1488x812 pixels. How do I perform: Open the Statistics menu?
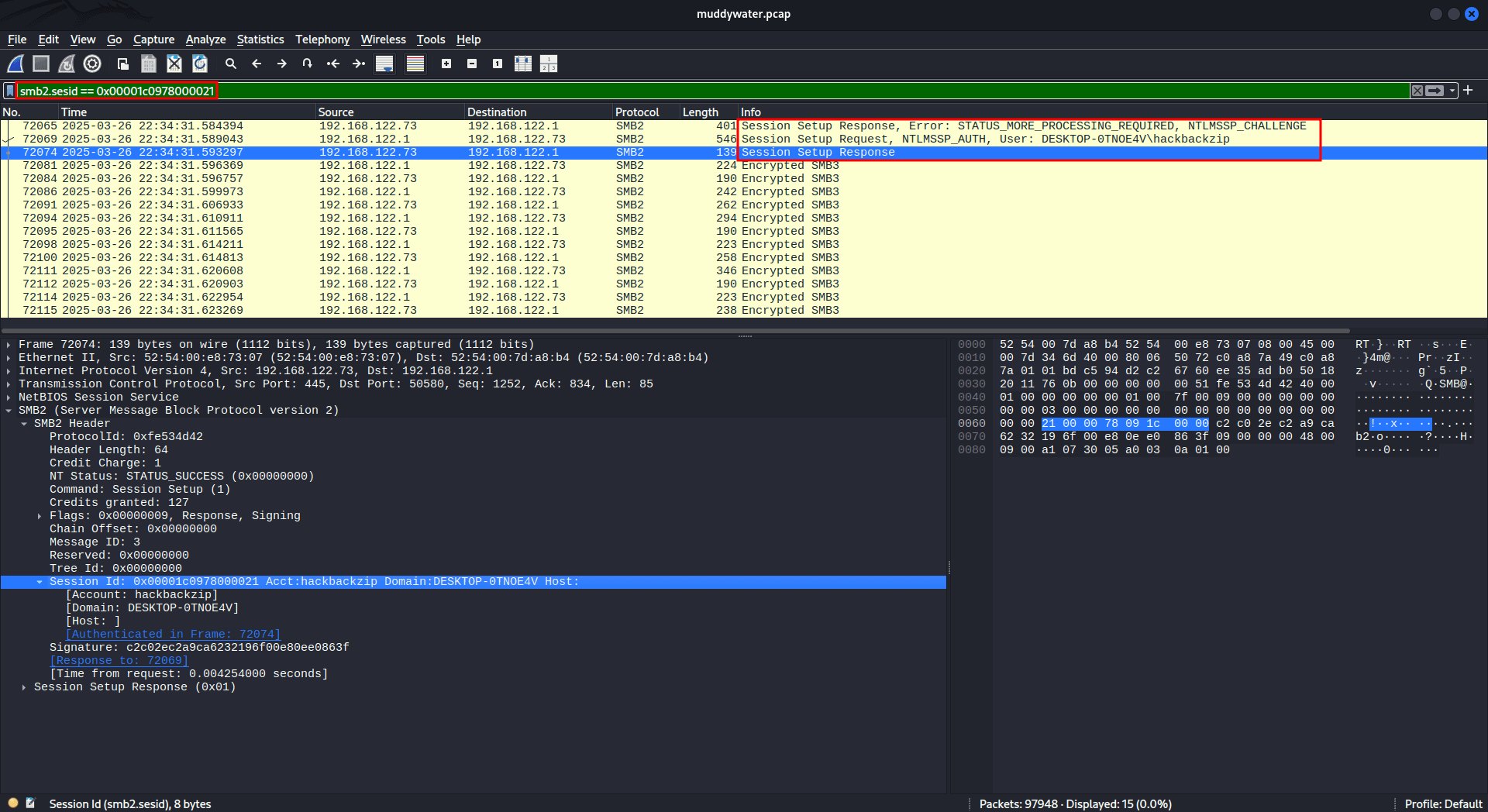tap(260, 40)
